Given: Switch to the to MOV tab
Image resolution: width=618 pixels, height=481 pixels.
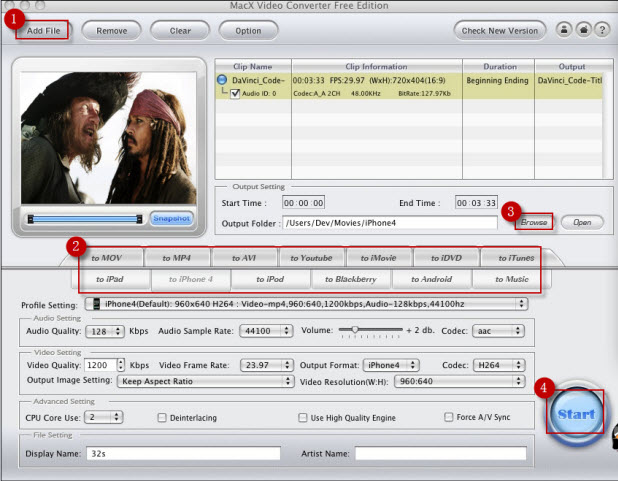Looking at the screenshot, I should [106, 258].
